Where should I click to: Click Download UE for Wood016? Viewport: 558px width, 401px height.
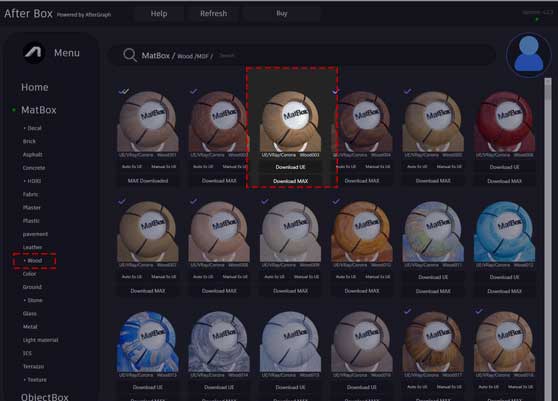[x=362, y=387]
